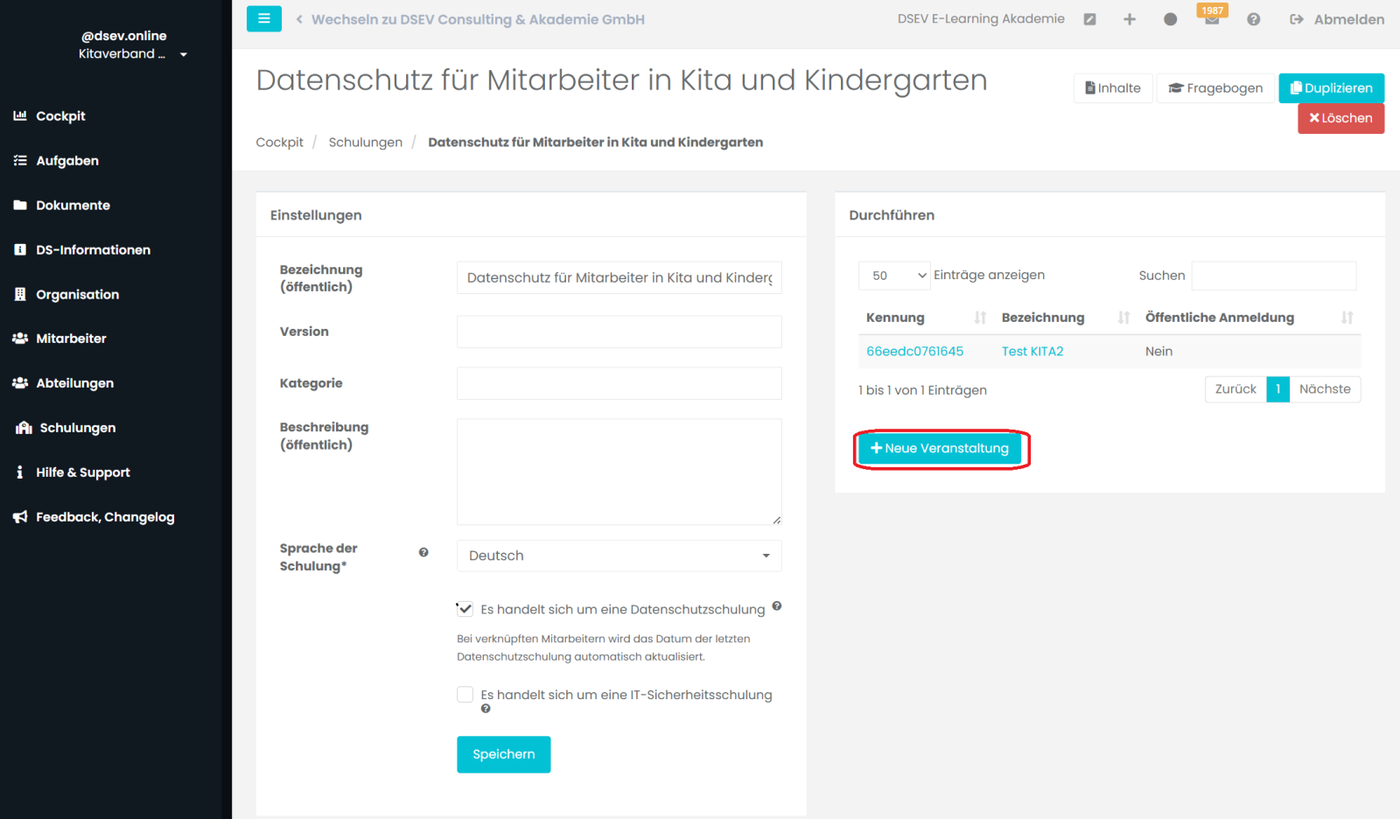Open the Sprache der Schulung dropdown
The image size is (1400, 819).
[x=619, y=556]
